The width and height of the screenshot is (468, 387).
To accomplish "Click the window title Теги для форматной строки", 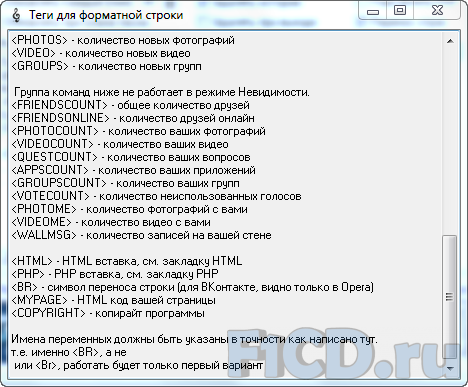I will [106, 15].
